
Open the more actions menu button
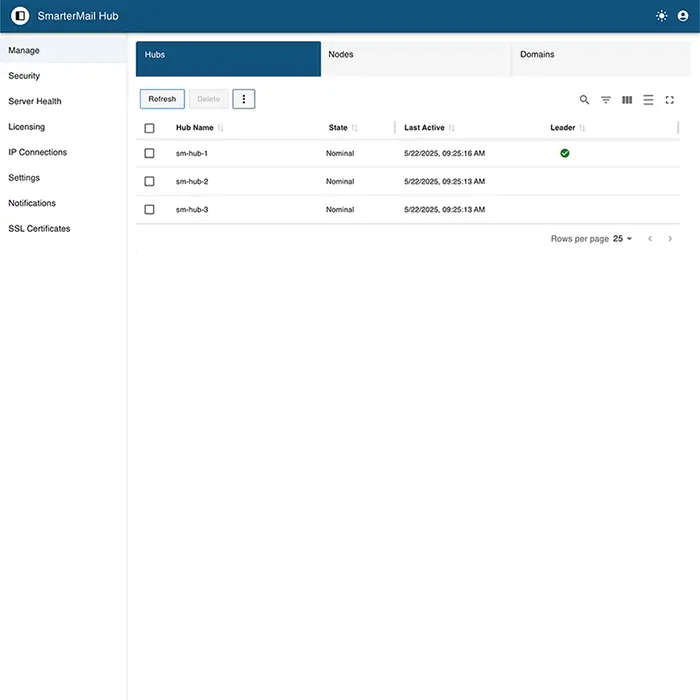click(x=244, y=99)
